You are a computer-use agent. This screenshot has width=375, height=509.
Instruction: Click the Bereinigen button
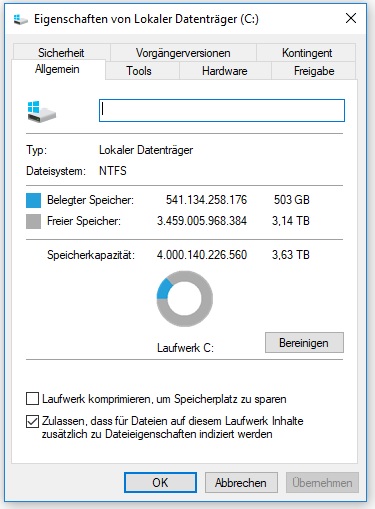304,343
